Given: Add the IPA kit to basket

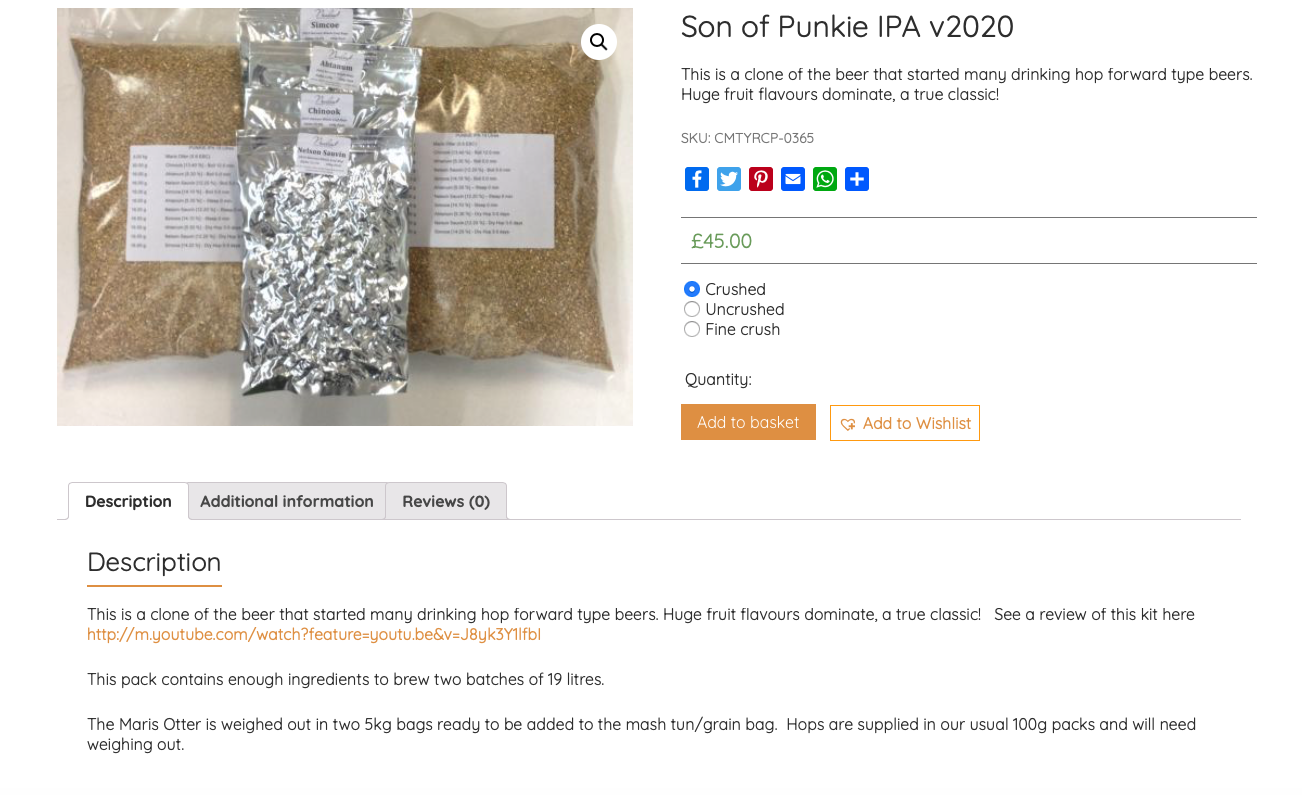Looking at the screenshot, I should (x=748, y=422).
